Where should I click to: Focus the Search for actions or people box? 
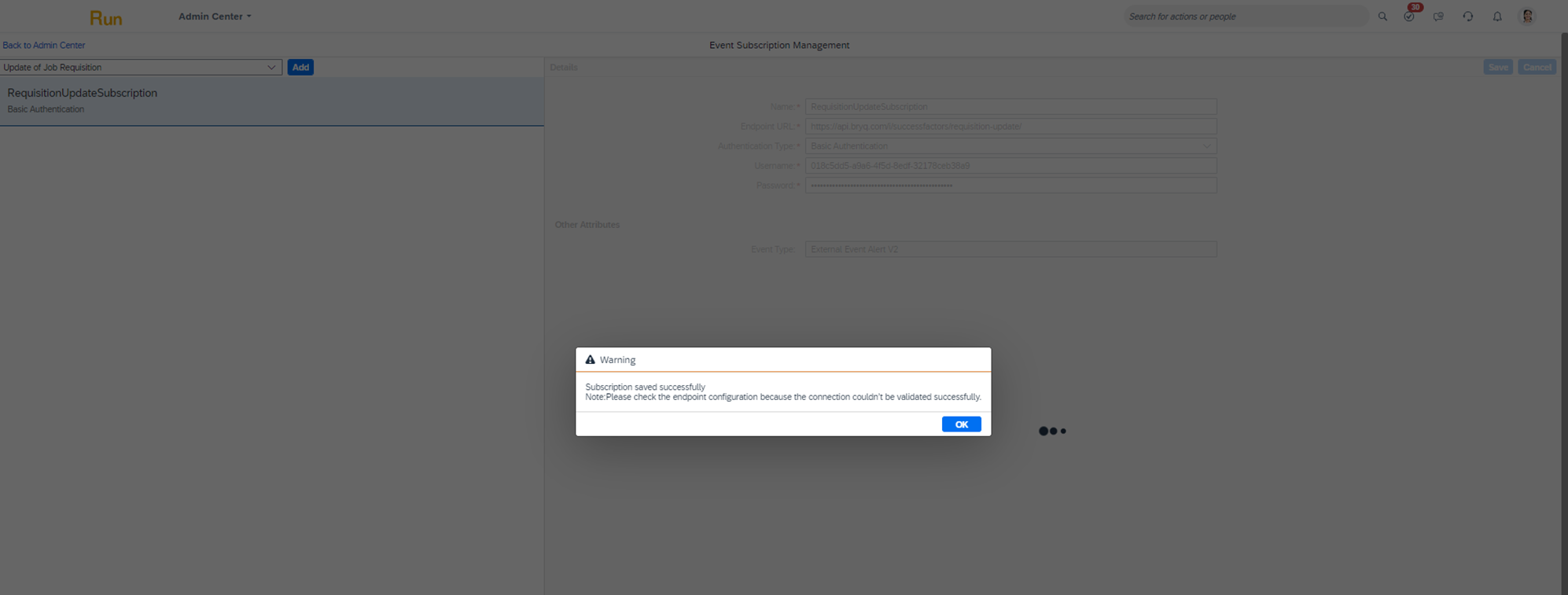[x=1244, y=17]
